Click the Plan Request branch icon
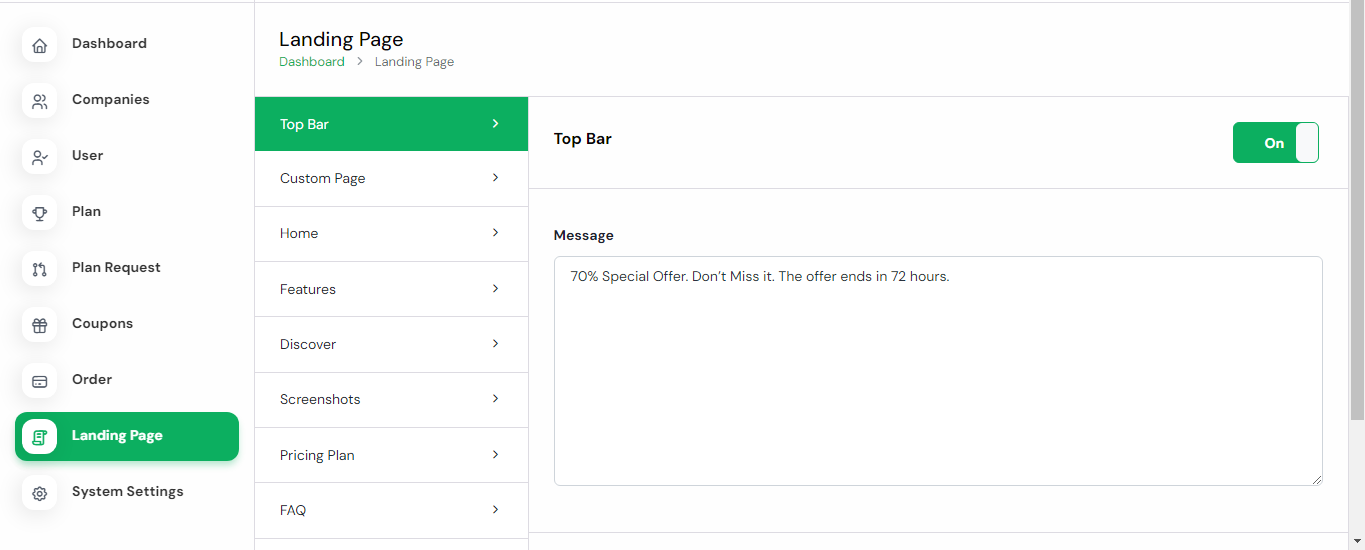1365x550 pixels. tap(40, 269)
